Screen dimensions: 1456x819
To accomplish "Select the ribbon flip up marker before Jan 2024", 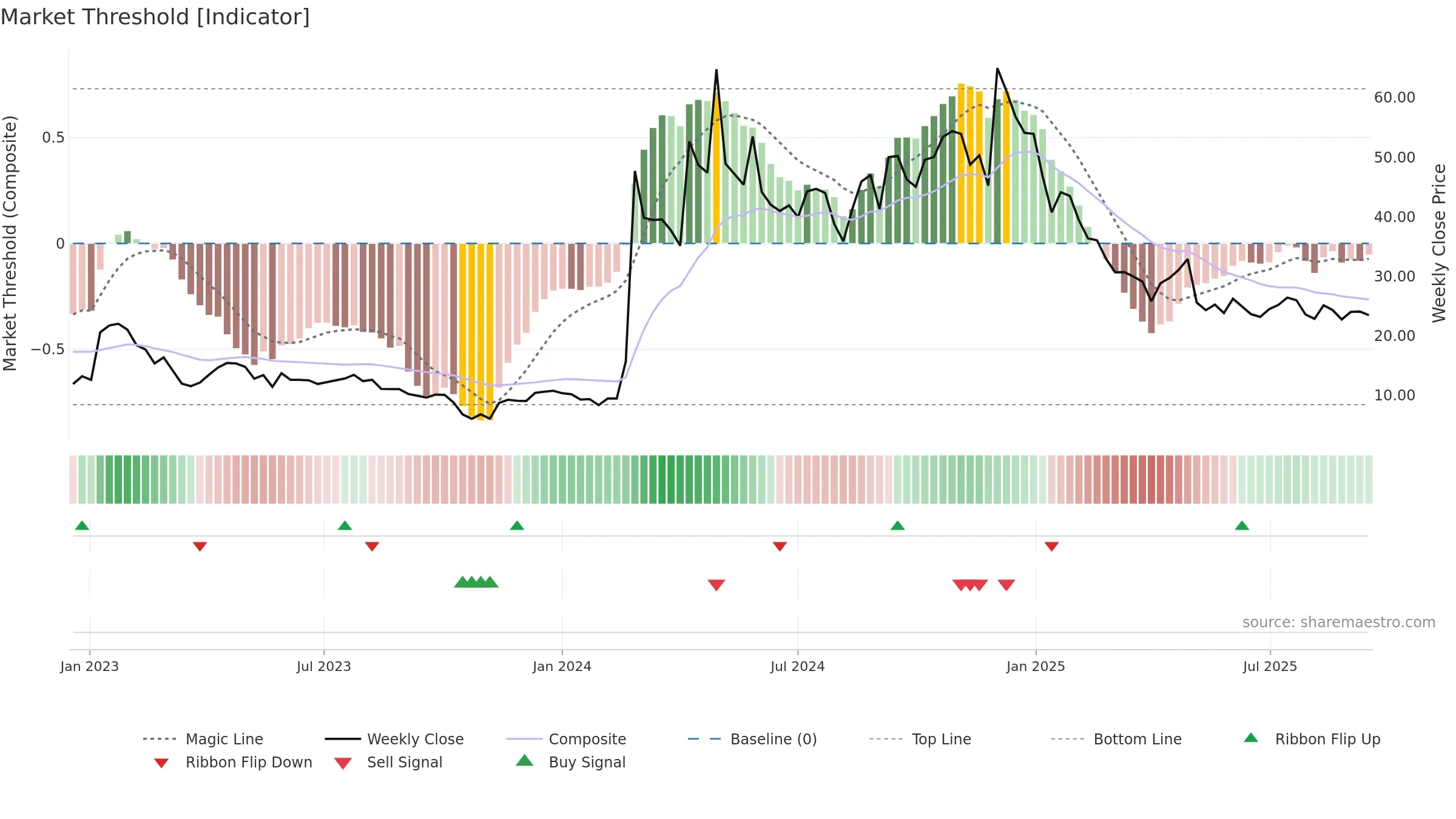I will (x=517, y=525).
